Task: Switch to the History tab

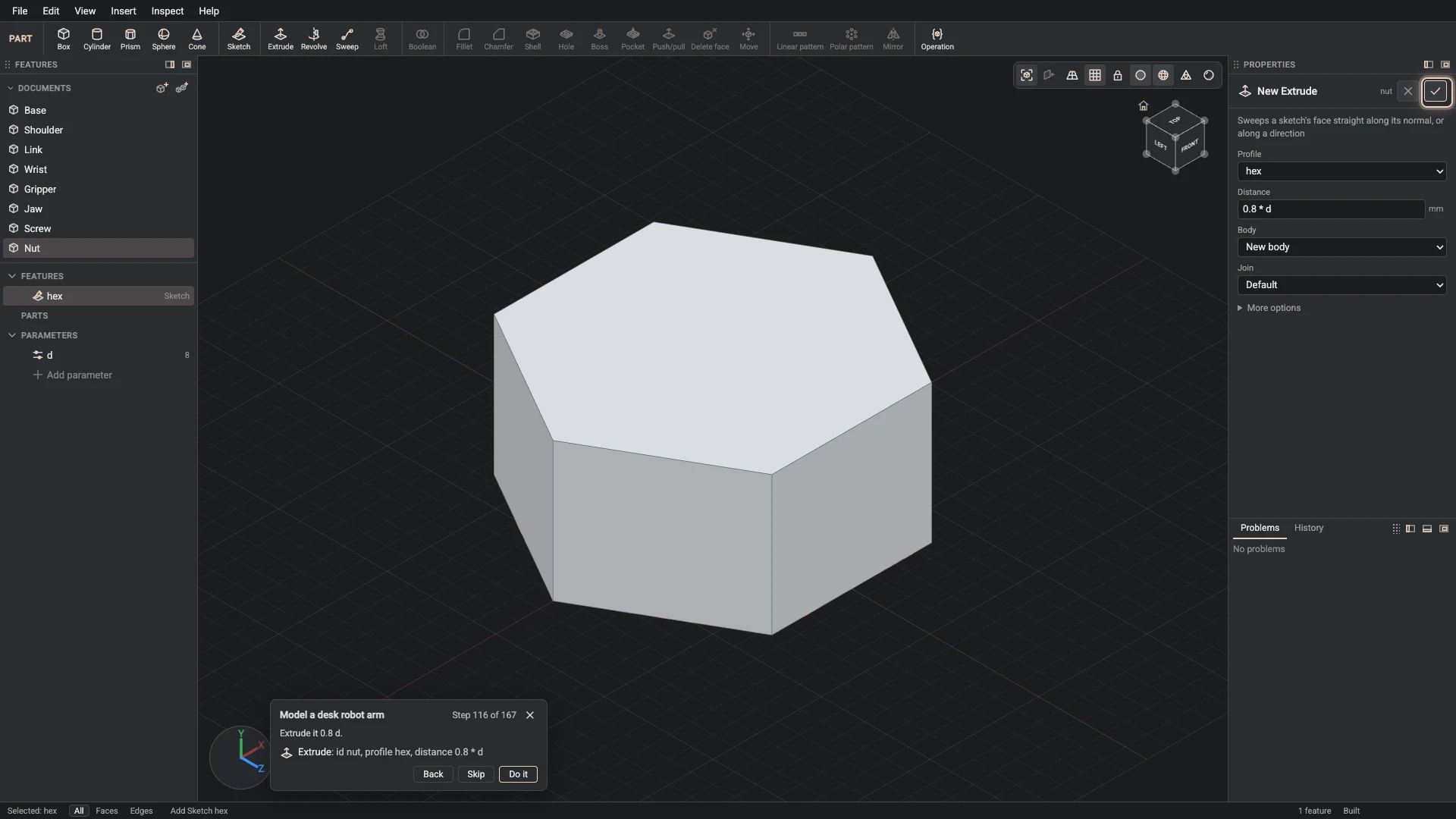Action: 1309,528
